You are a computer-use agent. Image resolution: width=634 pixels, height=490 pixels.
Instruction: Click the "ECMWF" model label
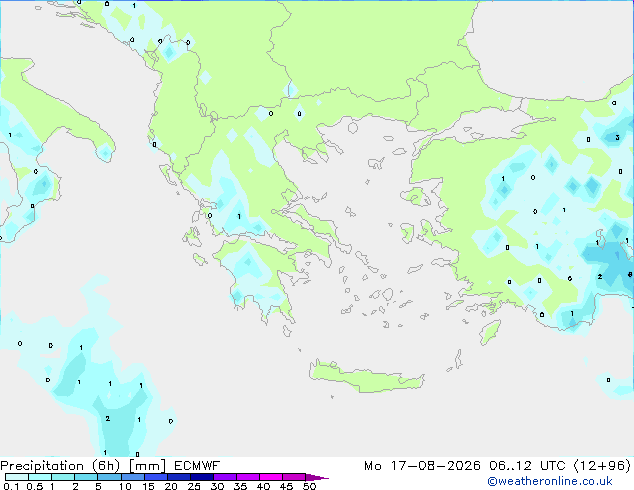197,466
